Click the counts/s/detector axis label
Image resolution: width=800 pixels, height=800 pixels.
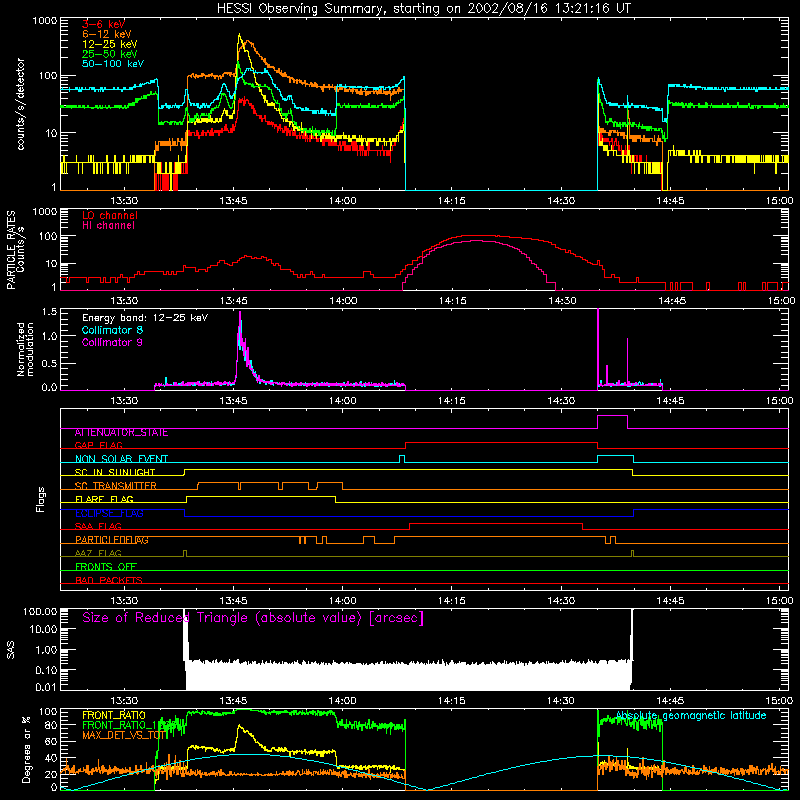click(20, 104)
